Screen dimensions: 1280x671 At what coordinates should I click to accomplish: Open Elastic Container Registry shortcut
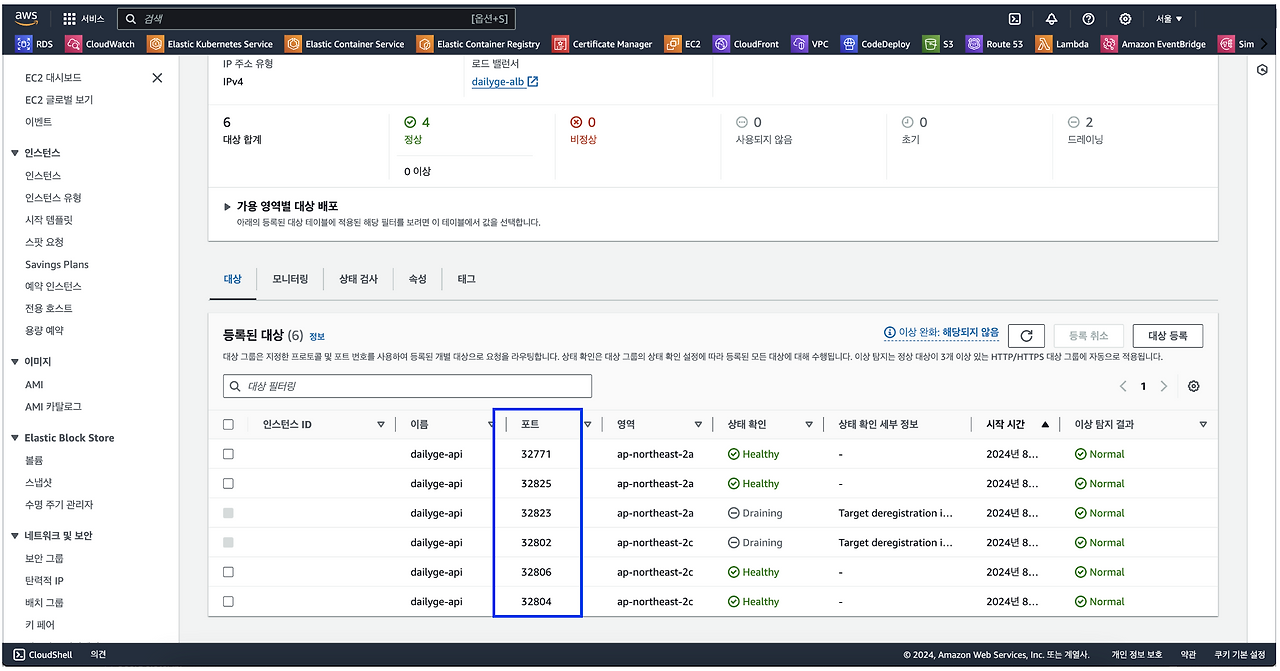pos(478,44)
